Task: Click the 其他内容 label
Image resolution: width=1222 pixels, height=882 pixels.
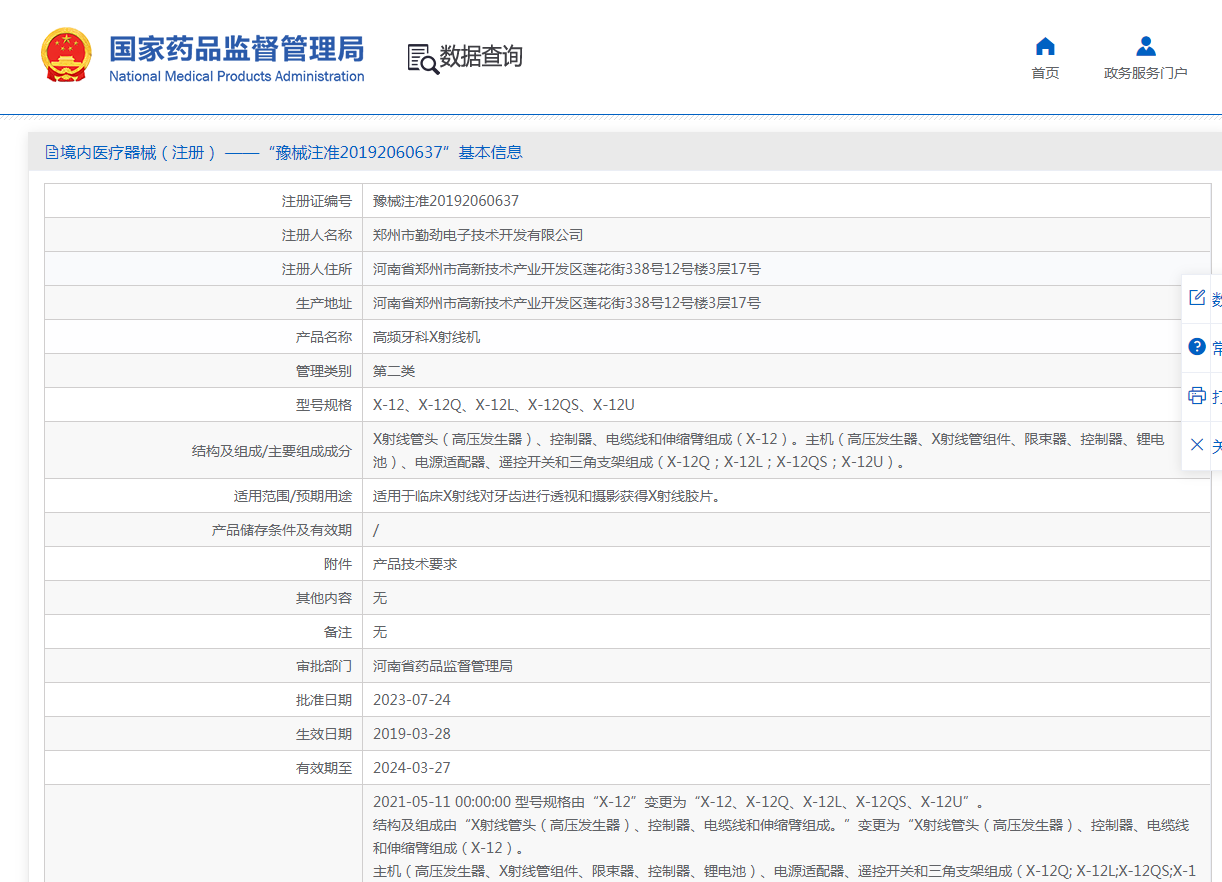Action: (324, 598)
